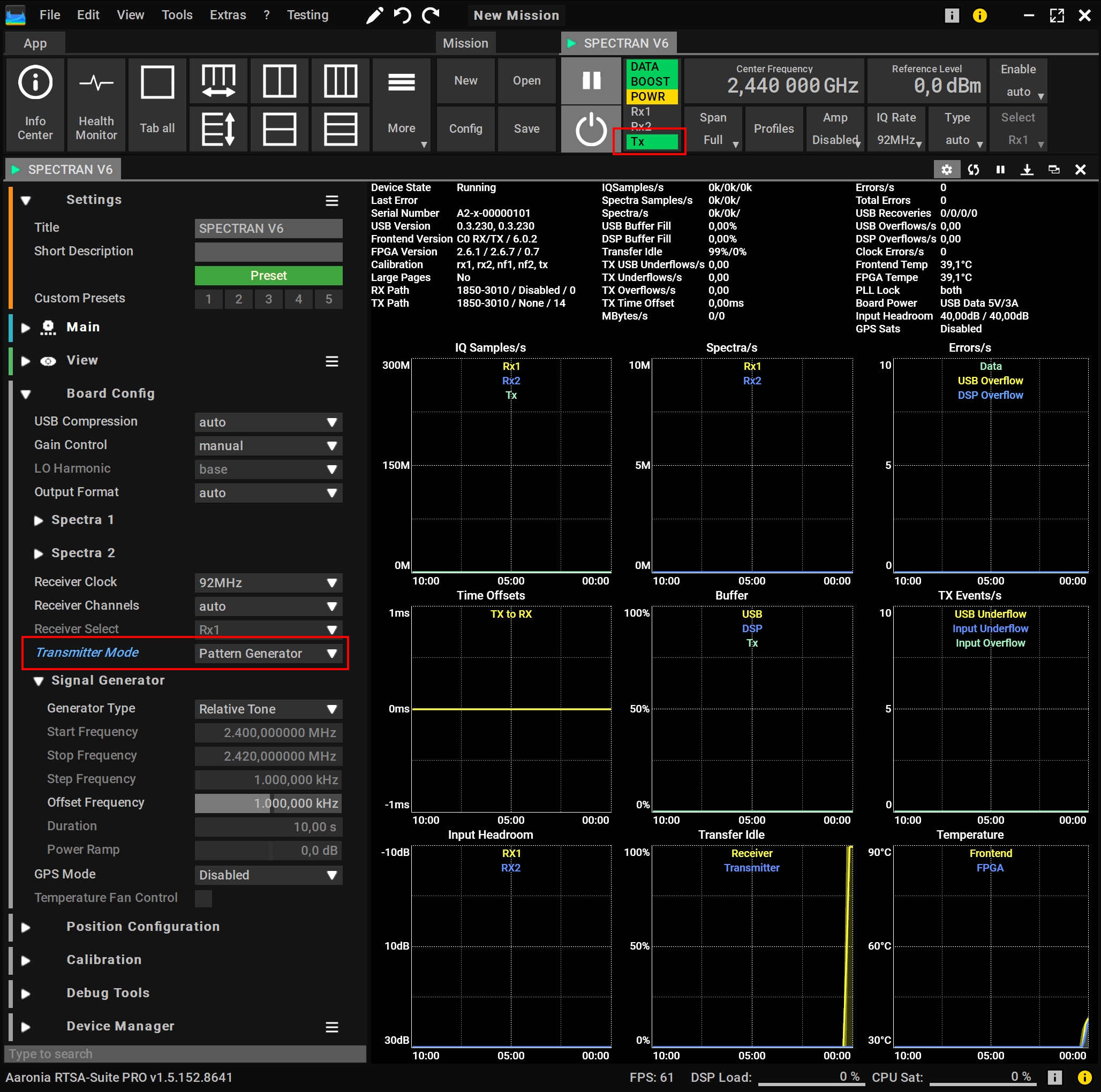Toggle the Tx status indicator
The height and width of the screenshot is (1092, 1101).
pos(652,142)
